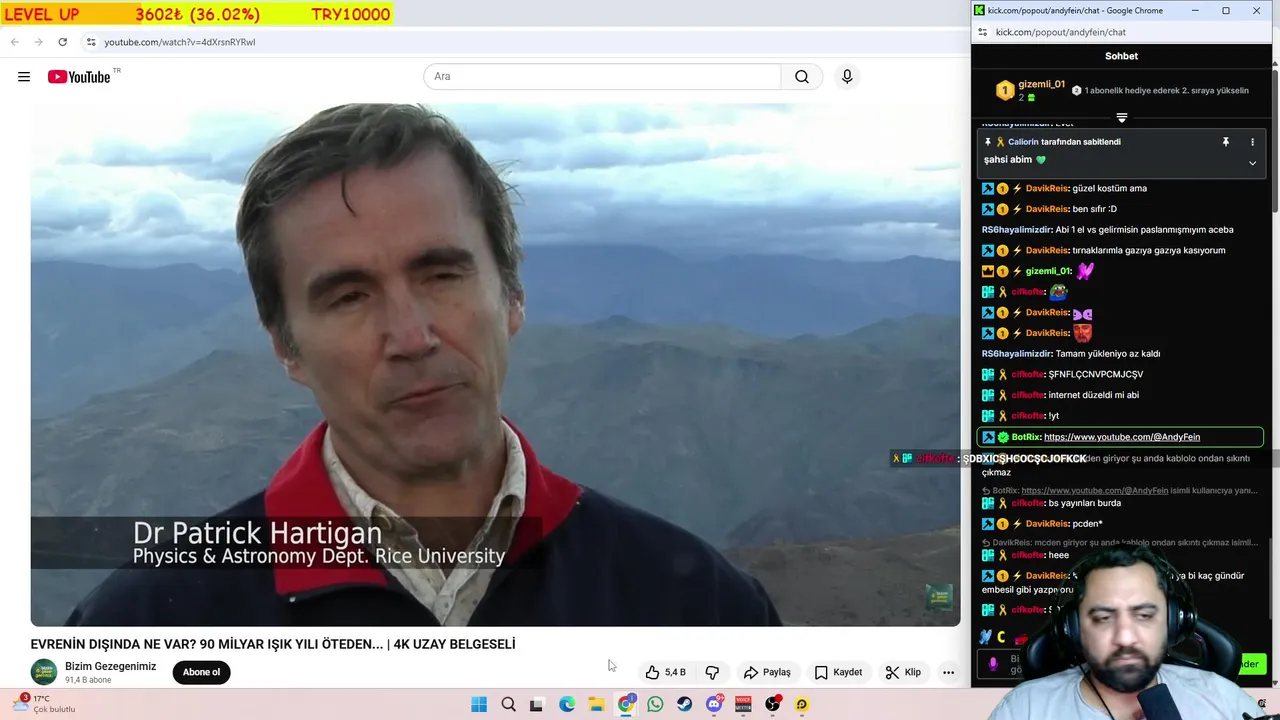Go forward in the YouTube browser window
The height and width of the screenshot is (720, 1280).
(x=39, y=42)
